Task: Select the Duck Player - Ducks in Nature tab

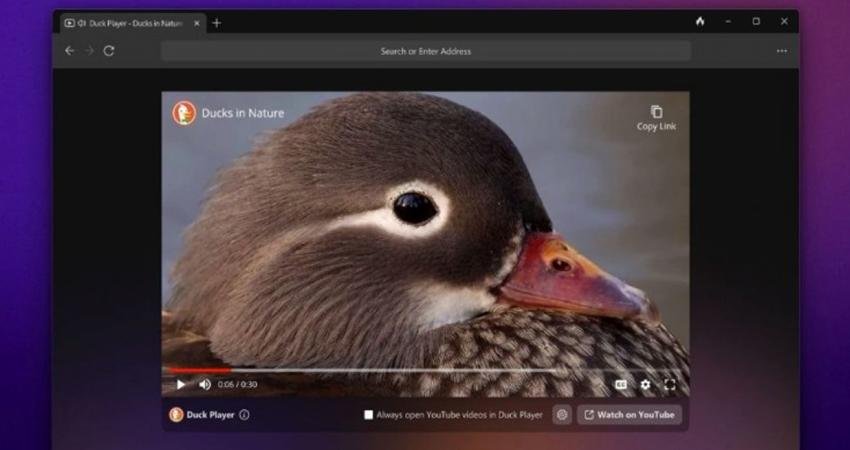Action: point(133,23)
